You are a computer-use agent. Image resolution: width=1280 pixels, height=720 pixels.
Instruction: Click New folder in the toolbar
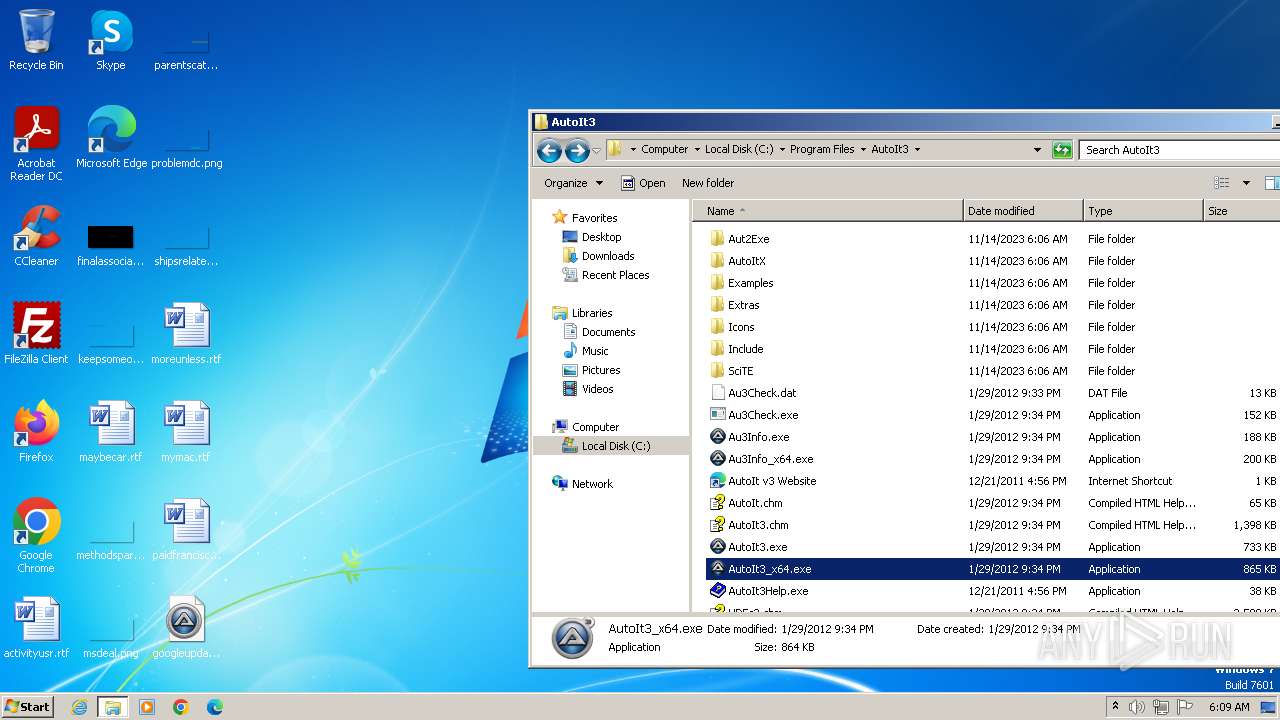708,183
